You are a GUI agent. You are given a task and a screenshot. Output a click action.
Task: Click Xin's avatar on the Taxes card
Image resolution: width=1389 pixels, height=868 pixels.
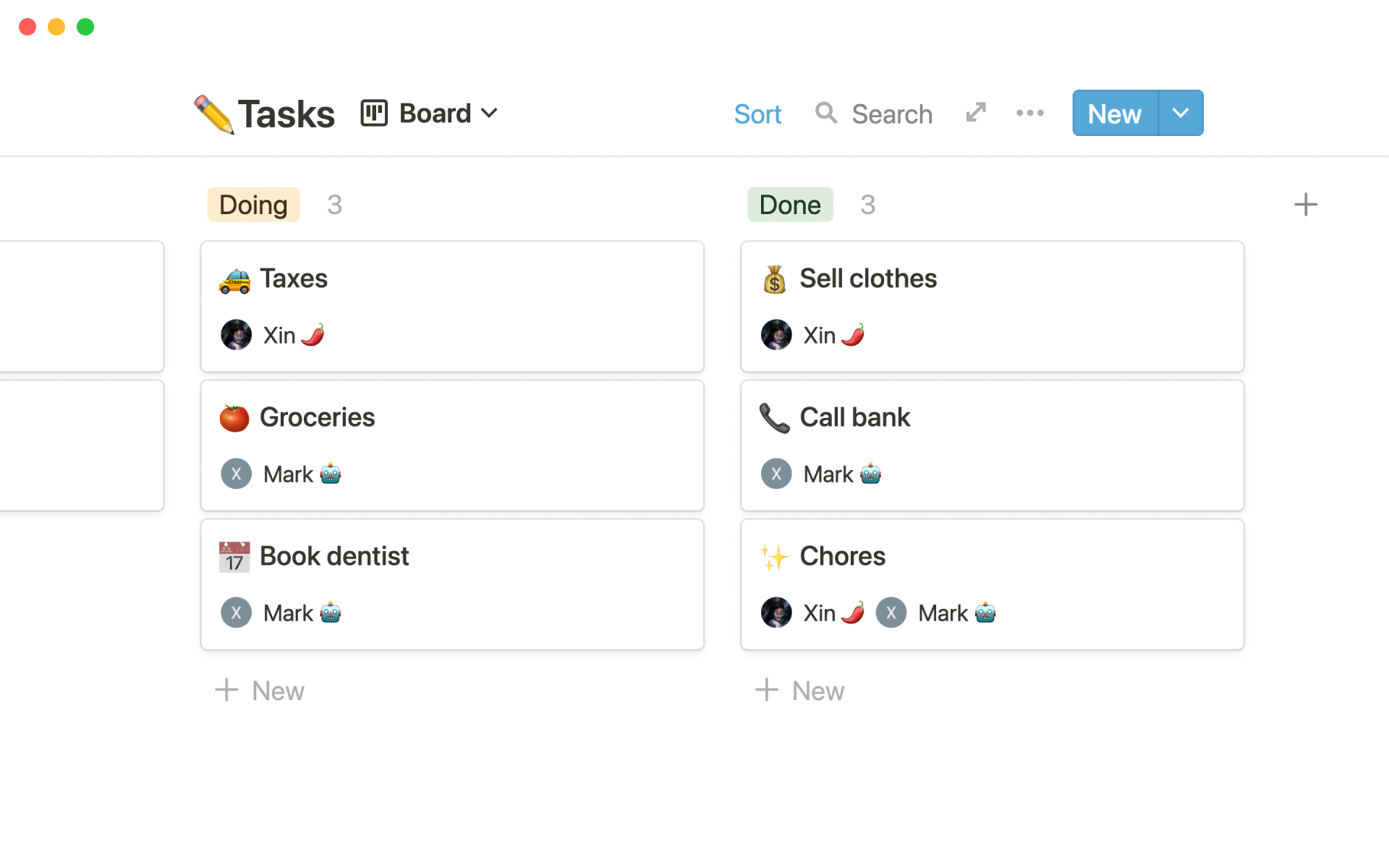(236, 335)
